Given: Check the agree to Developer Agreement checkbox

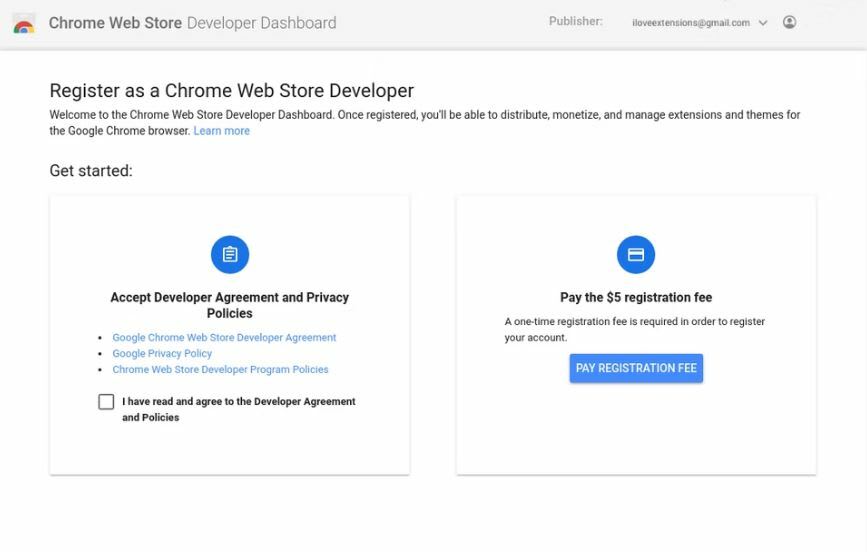Looking at the screenshot, I should point(106,402).
